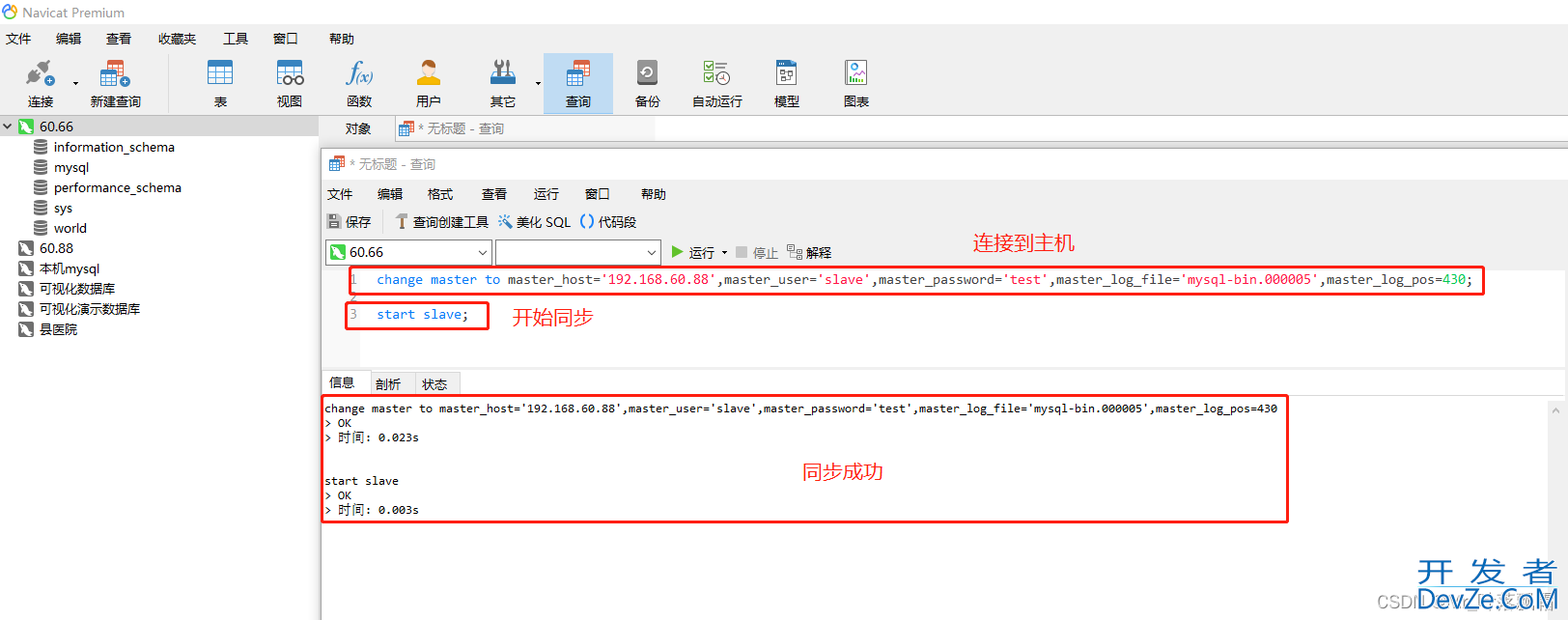The width and height of the screenshot is (1568, 620).
Task: Open the 连接 dropdown arrow
Action: [76, 84]
